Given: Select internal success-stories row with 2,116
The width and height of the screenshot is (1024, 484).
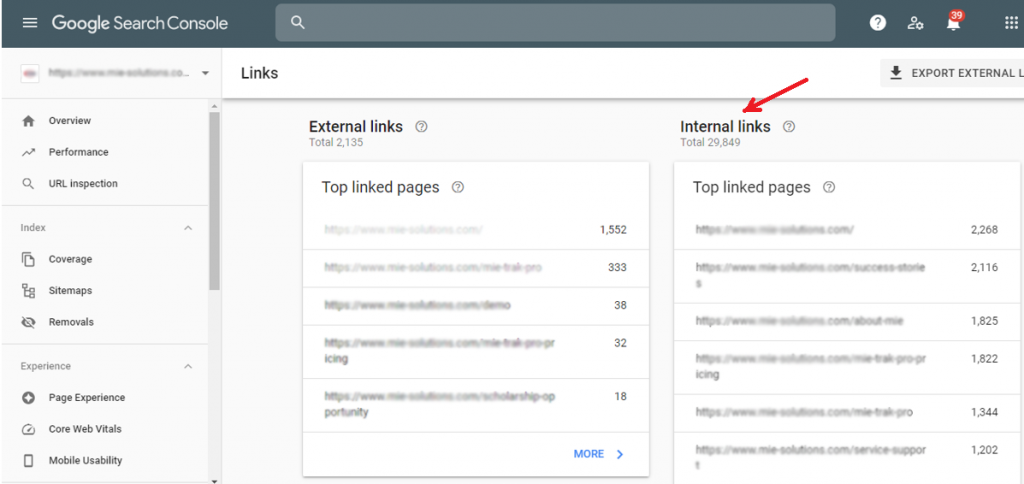Looking at the screenshot, I should (x=848, y=276).
